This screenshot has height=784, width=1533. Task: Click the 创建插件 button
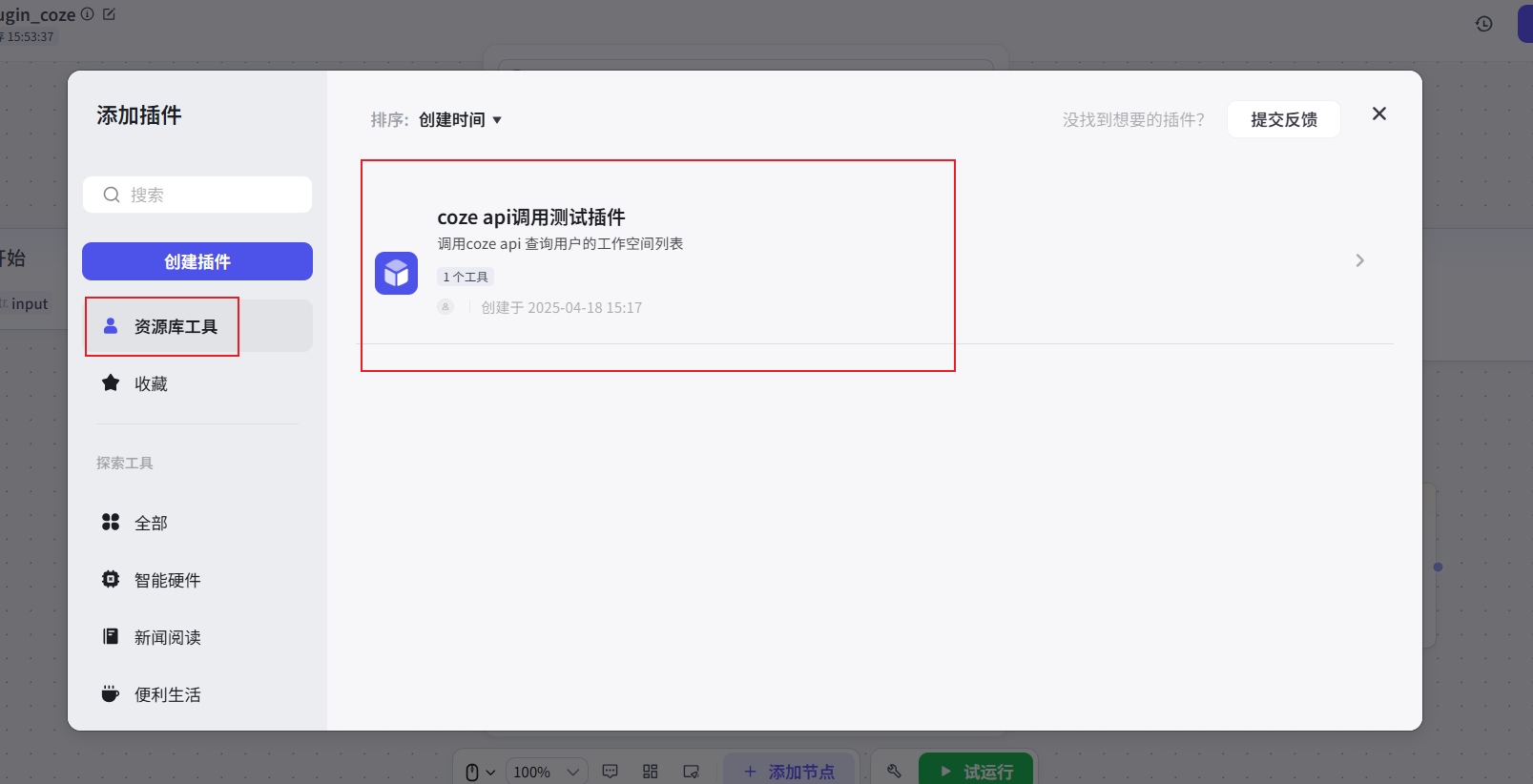[197, 261]
